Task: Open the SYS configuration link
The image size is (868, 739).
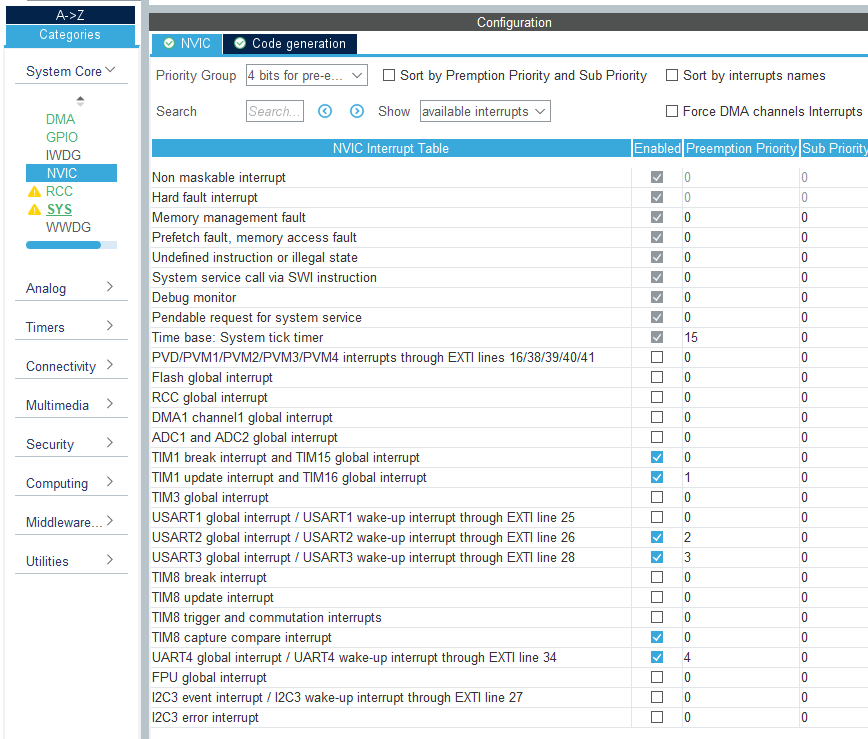Action: (59, 209)
